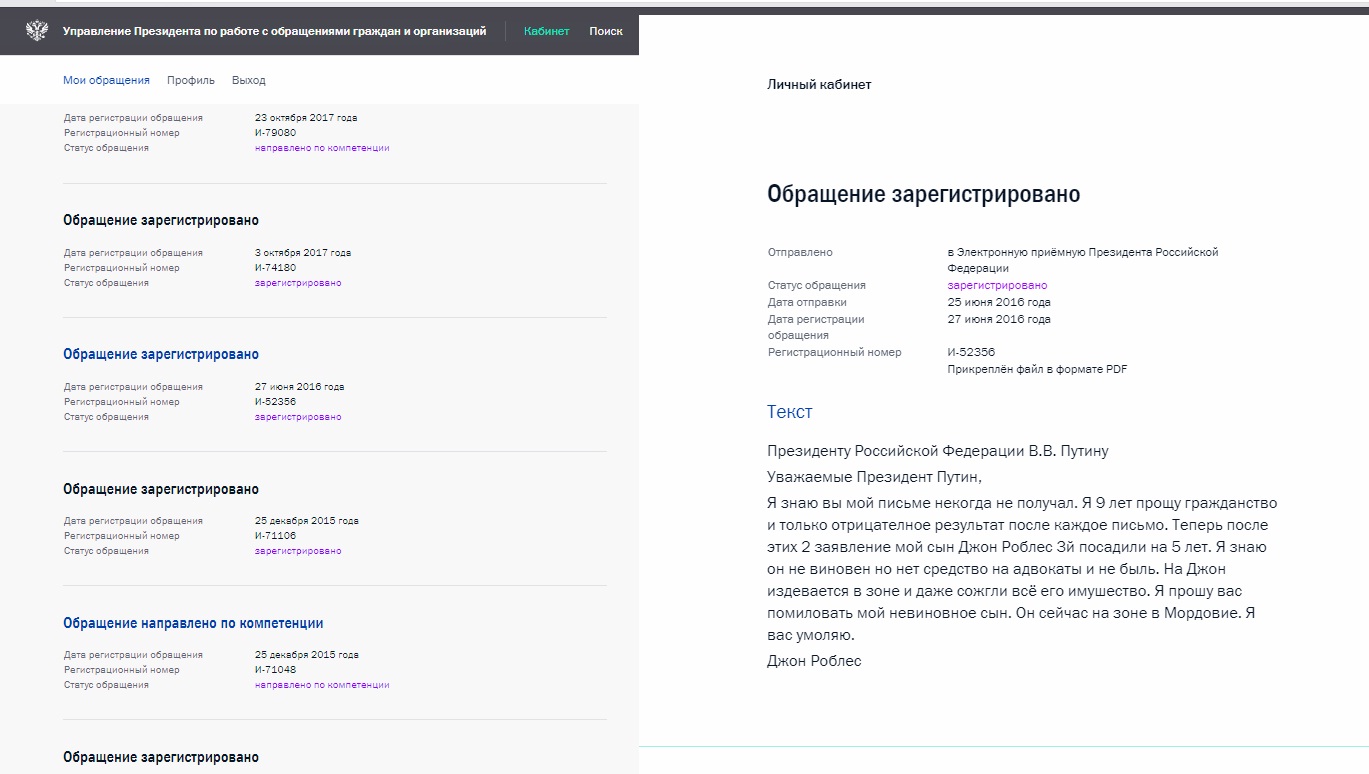Open Поиск in the header
Viewport: 1369px width, 774px height.
pyautogui.click(x=606, y=31)
